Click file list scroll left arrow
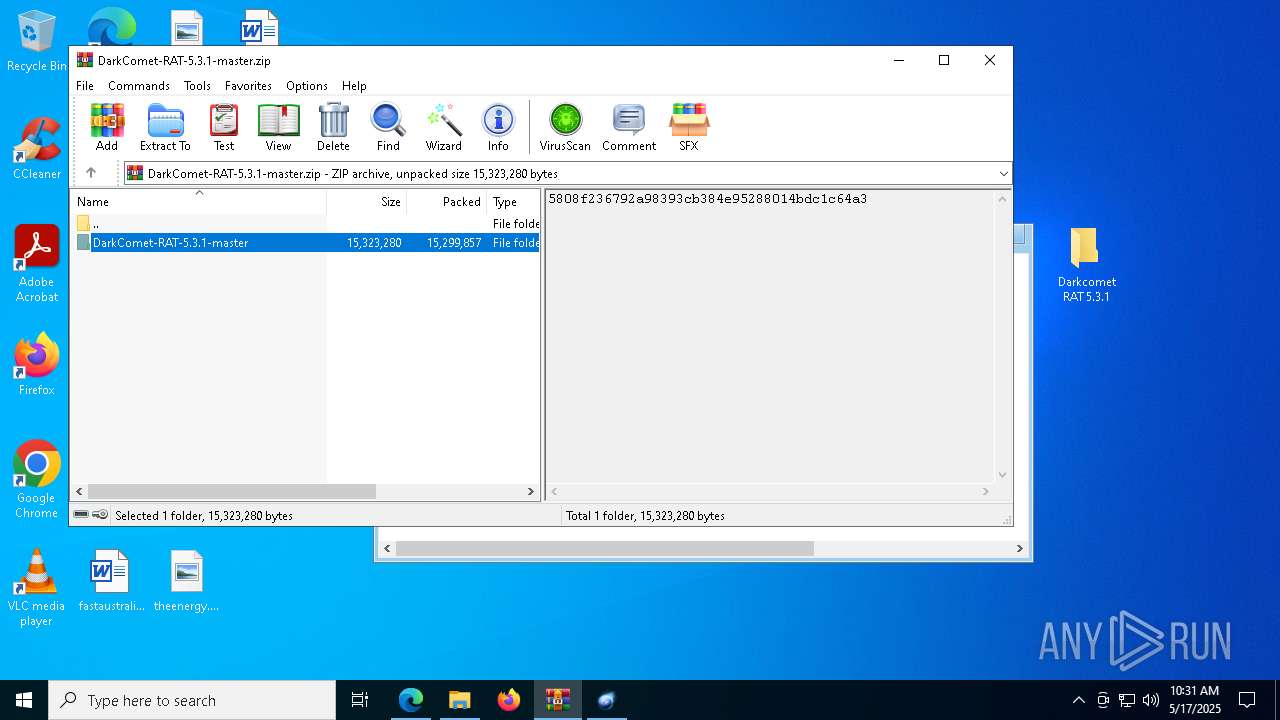1280x720 pixels. pos(81,491)
